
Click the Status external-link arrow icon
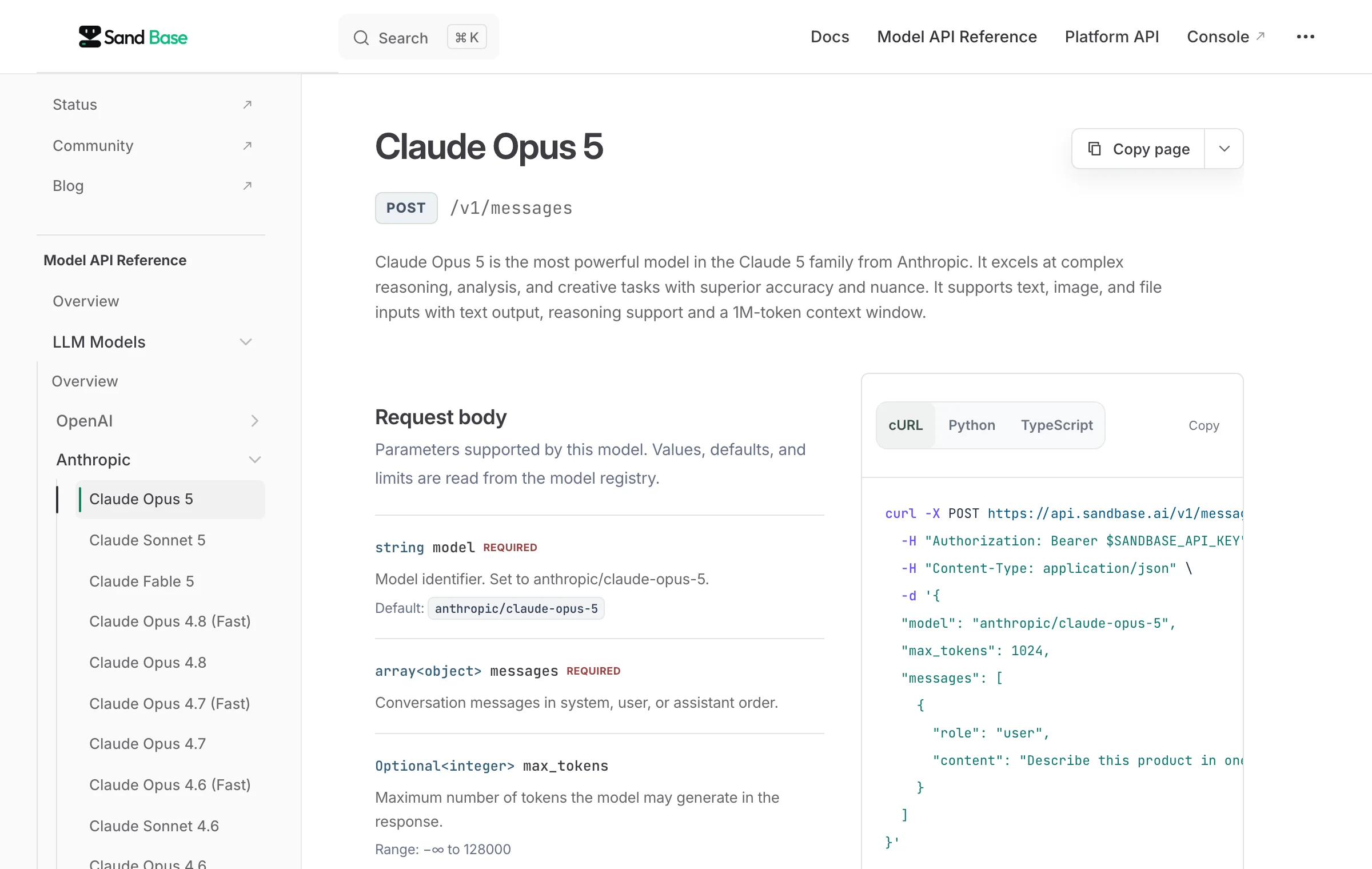pyautogui.click(x=247, y=105)
